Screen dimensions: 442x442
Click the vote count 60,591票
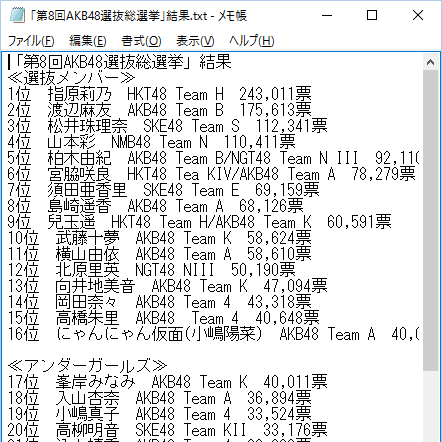pos(359,222)
